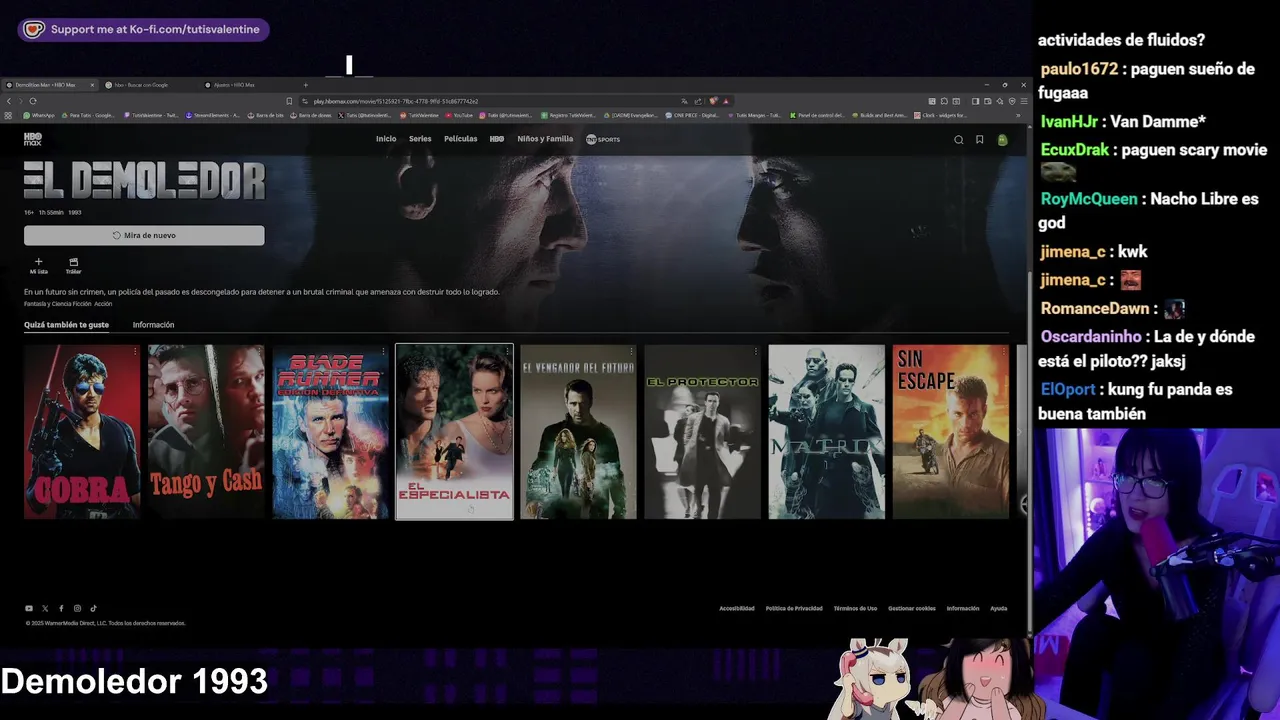This screenshot has height=720, width=1280.
Task: Reload the browser page
Action: (x=33, y=101)
